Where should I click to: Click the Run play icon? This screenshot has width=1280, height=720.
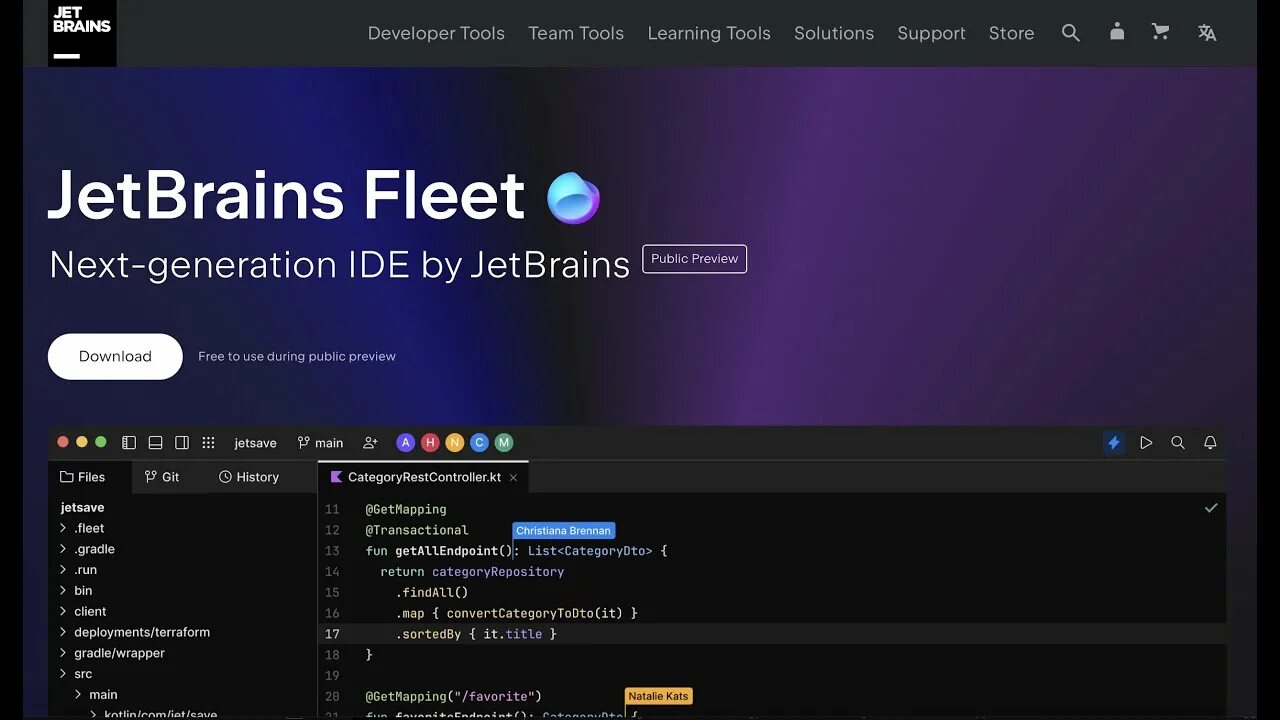point(1146,442)
